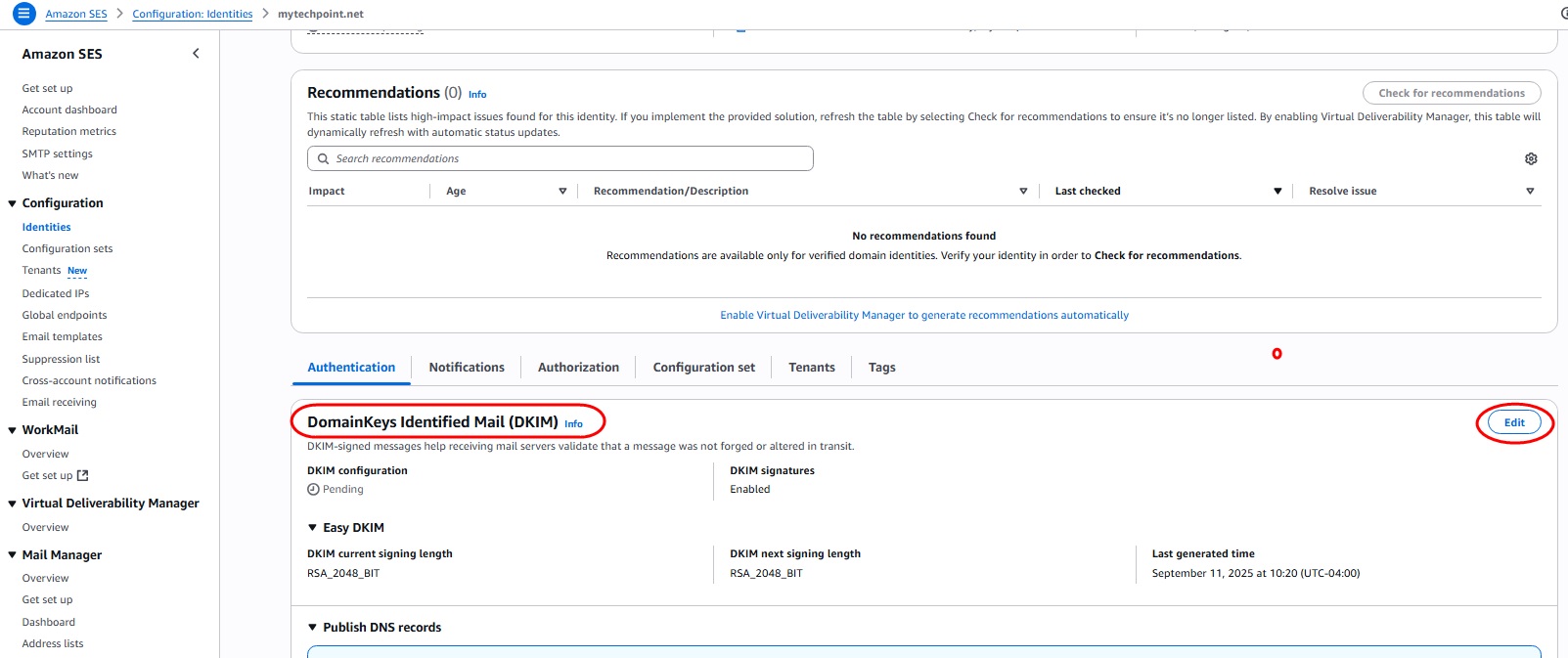Open SMTP settings in sidebar
The height and width of the screenshot is (658, 1568).
(57, 154)
